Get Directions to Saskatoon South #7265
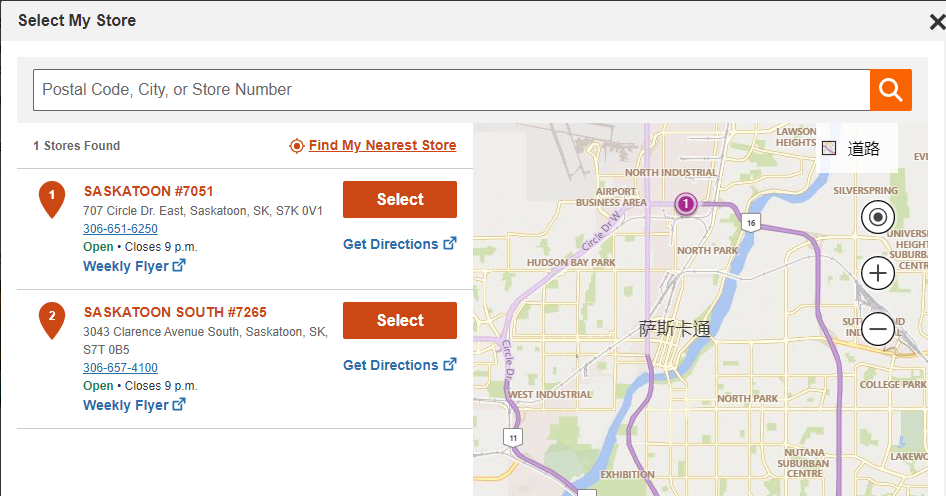The width and height of the screenshot is (946, 496). (x=399, y=365)
